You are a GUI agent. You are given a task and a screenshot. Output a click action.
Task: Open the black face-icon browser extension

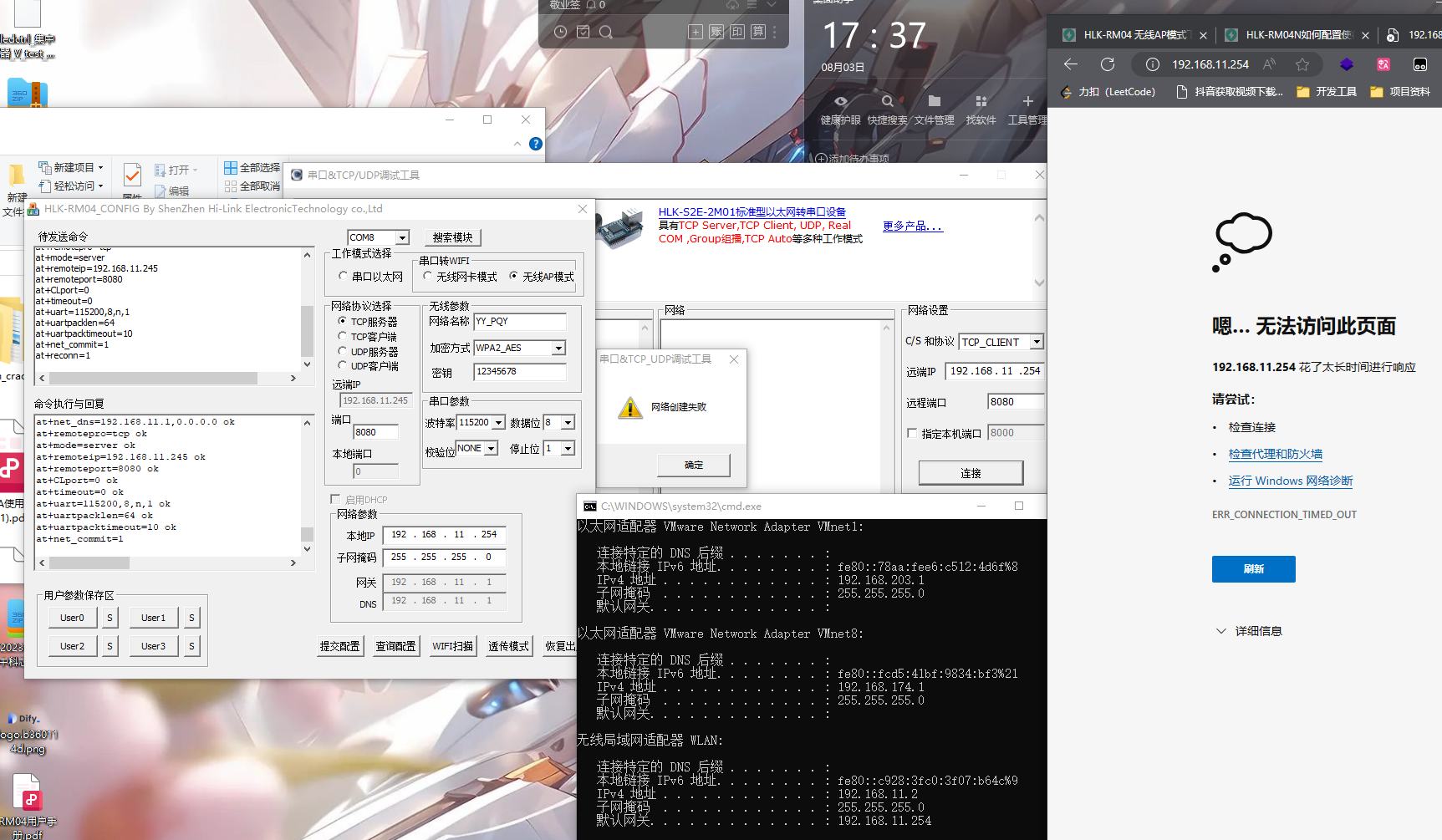[x=1419, y=64]
